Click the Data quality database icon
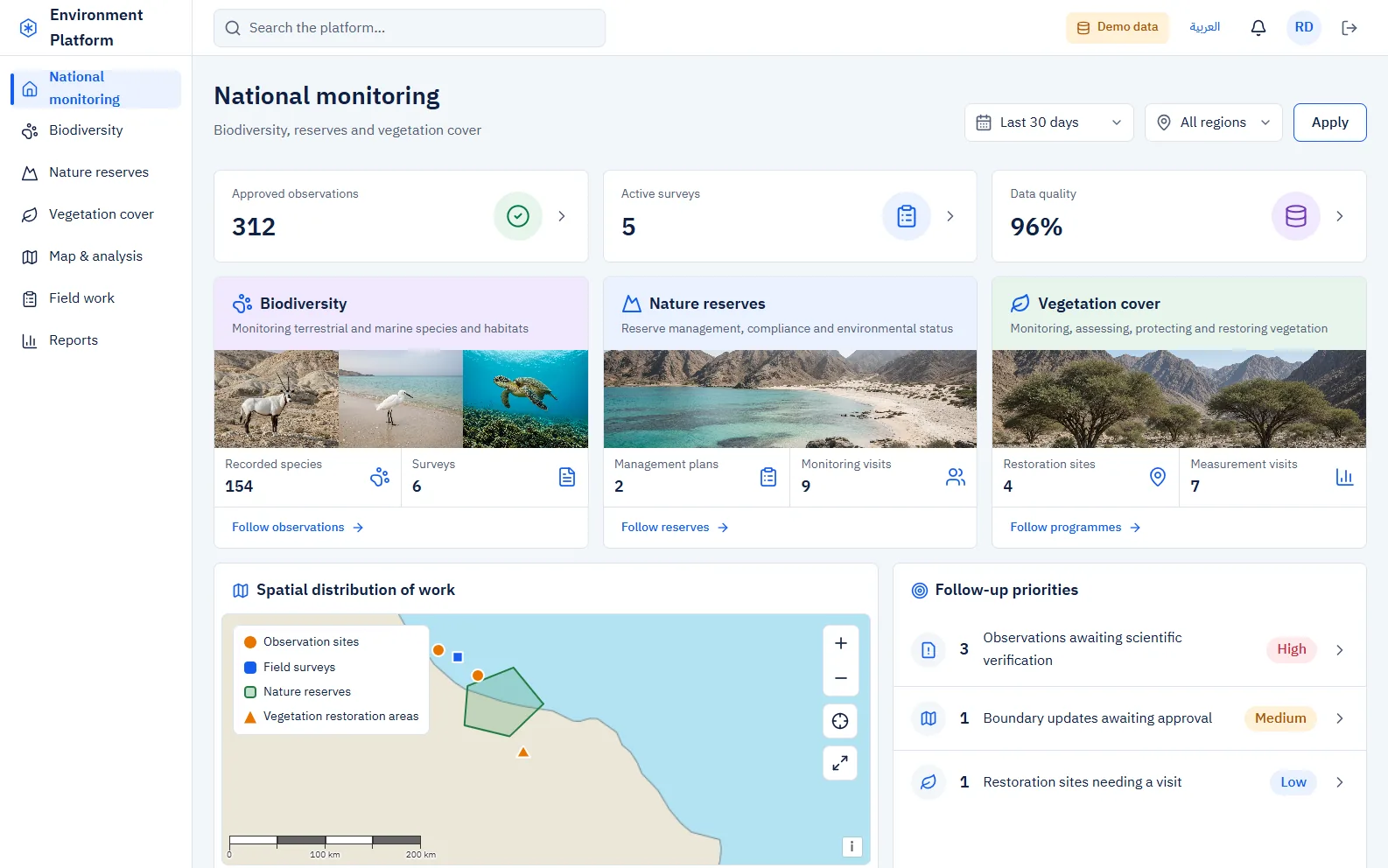This screenshot has height=868, width=1388. [1296, 216]
